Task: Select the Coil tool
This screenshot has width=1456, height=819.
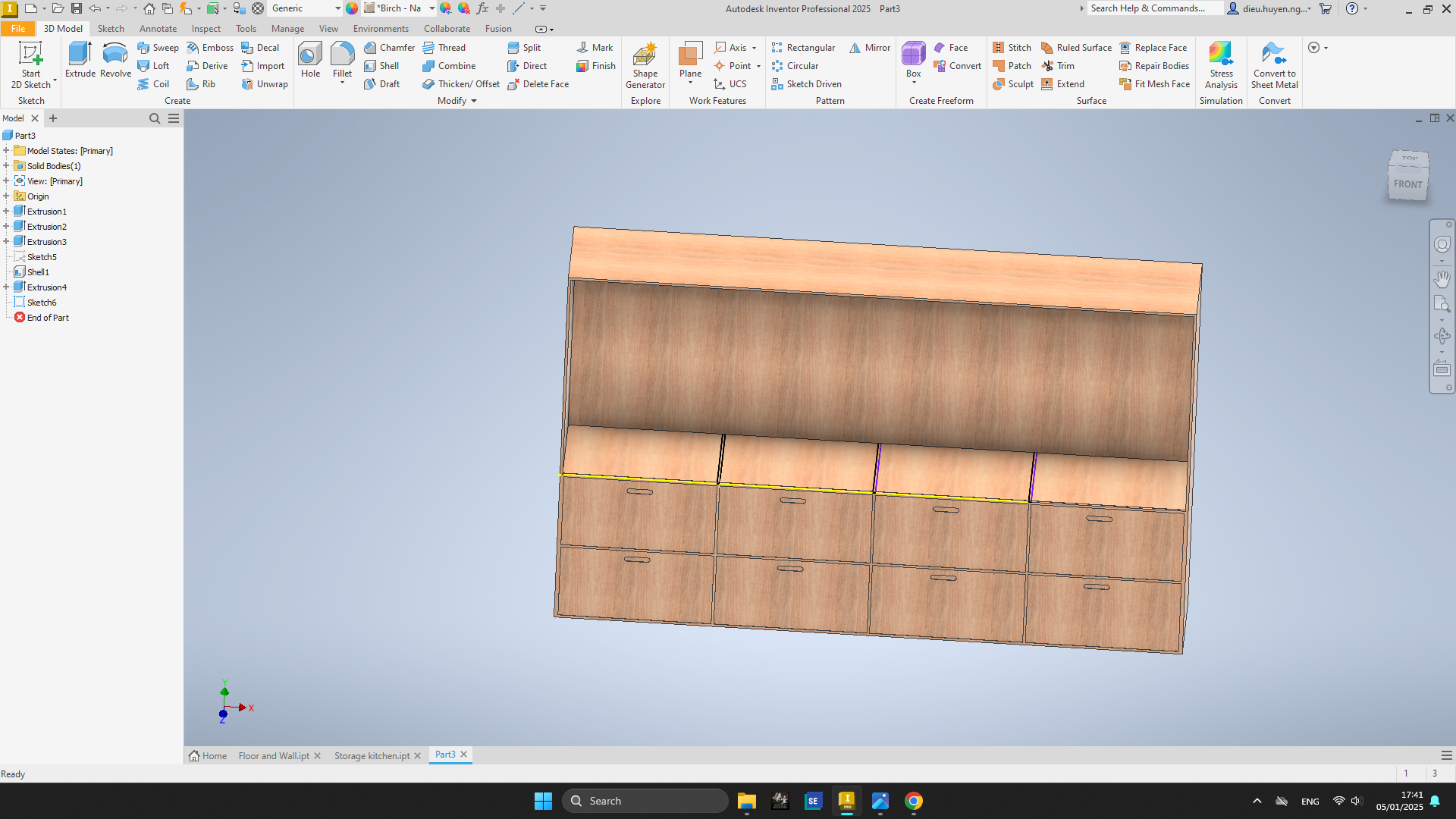Action: 153,83
